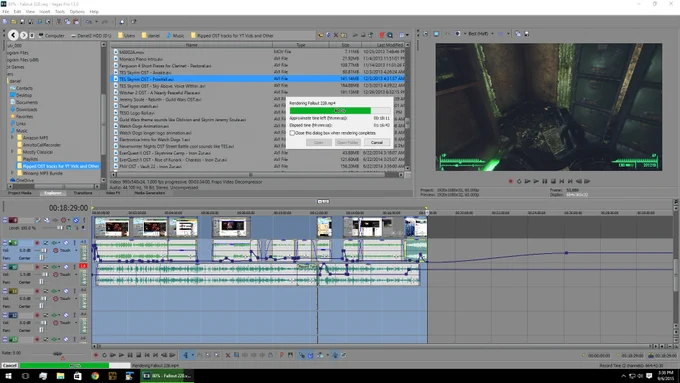Click the timeline Play From Start button

point(113,355)
